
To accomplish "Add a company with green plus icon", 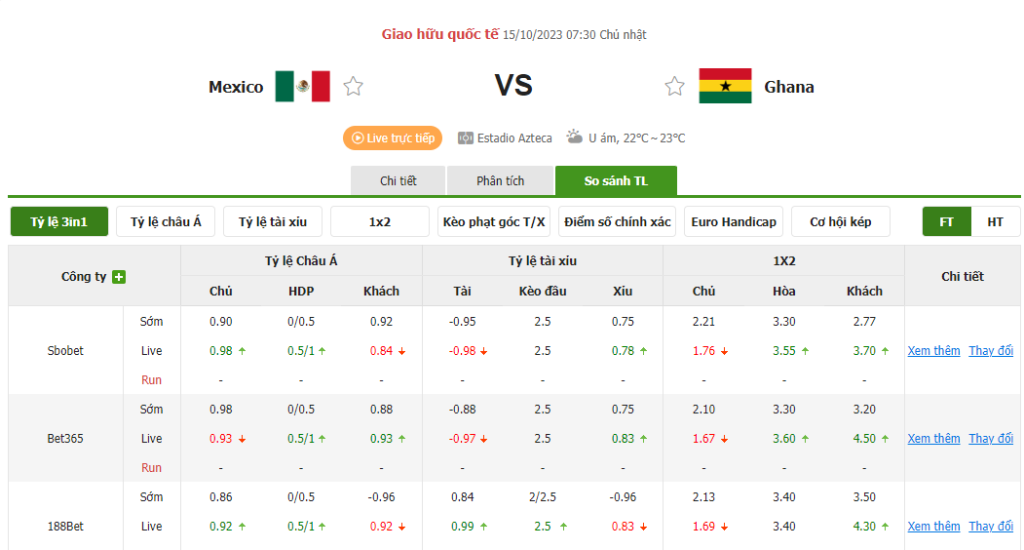I will 119,277.
